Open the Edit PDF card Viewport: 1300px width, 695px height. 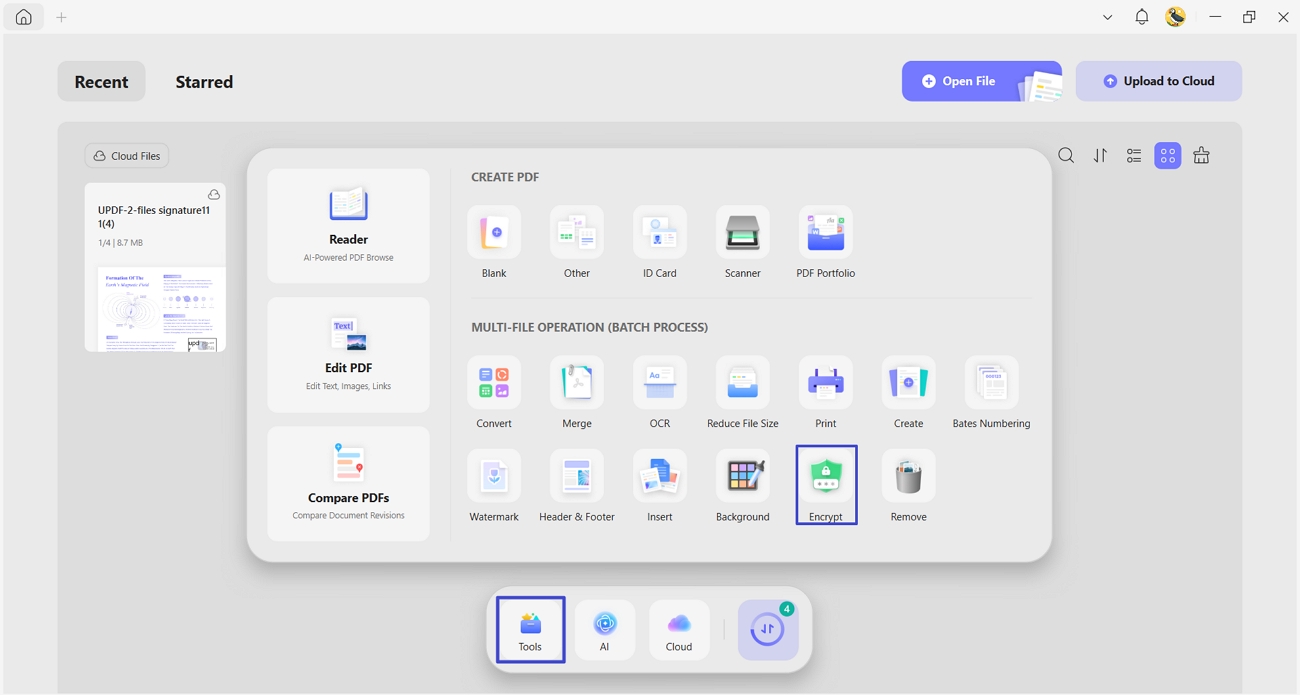pyautogui.click(x=349, y=355)
